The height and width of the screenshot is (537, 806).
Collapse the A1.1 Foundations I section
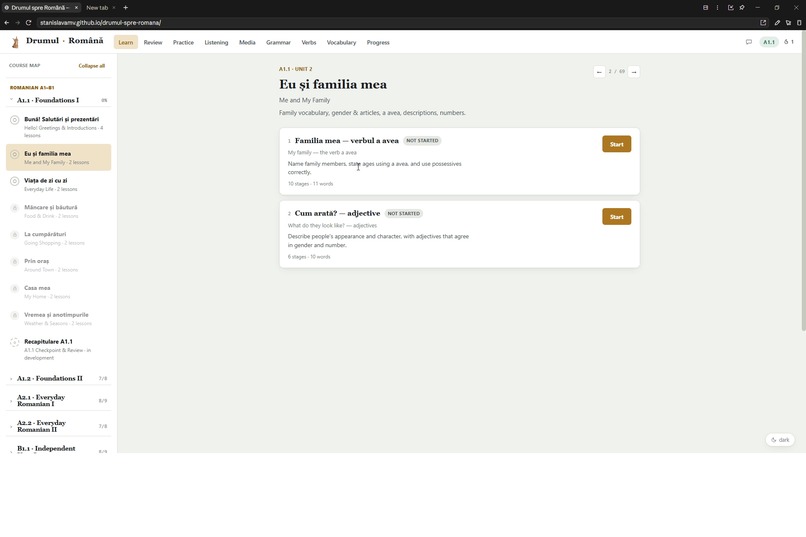(59, 100)
